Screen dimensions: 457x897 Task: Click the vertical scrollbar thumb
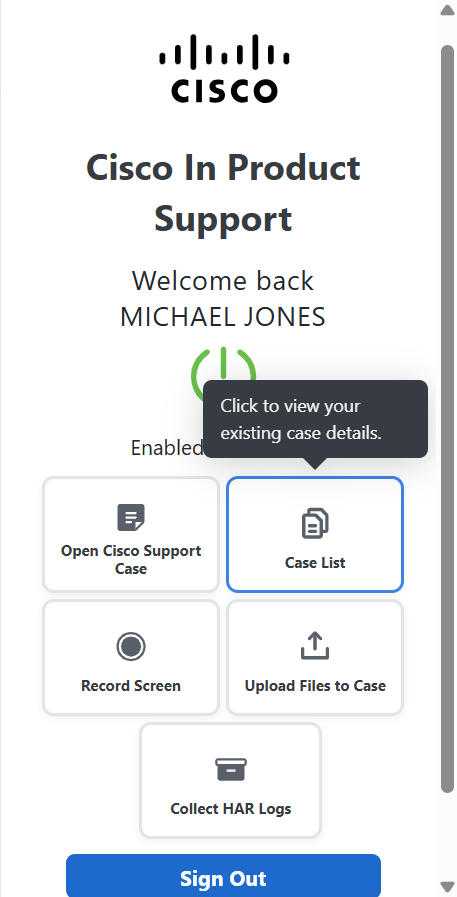[447, 419]
